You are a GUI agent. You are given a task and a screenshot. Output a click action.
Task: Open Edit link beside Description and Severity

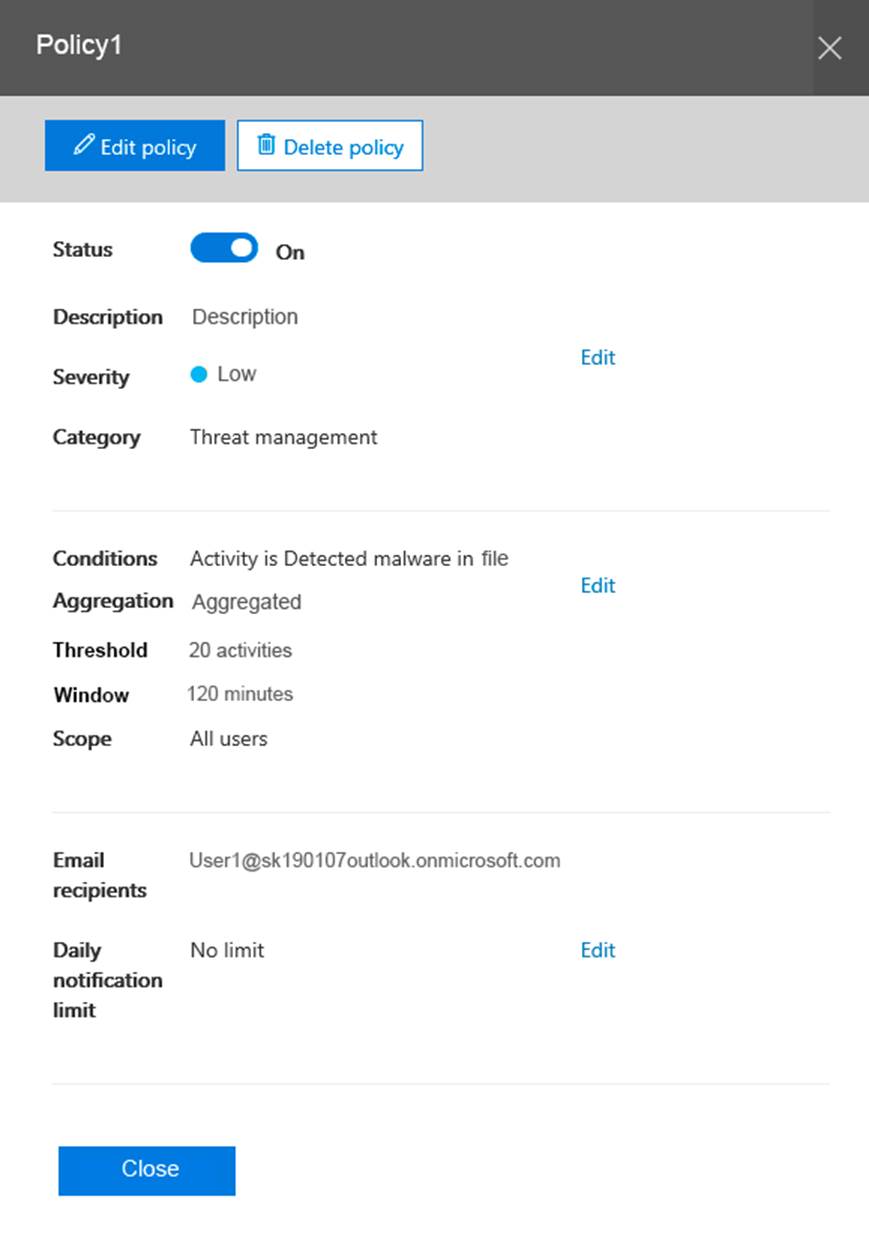tap(597, 358)
